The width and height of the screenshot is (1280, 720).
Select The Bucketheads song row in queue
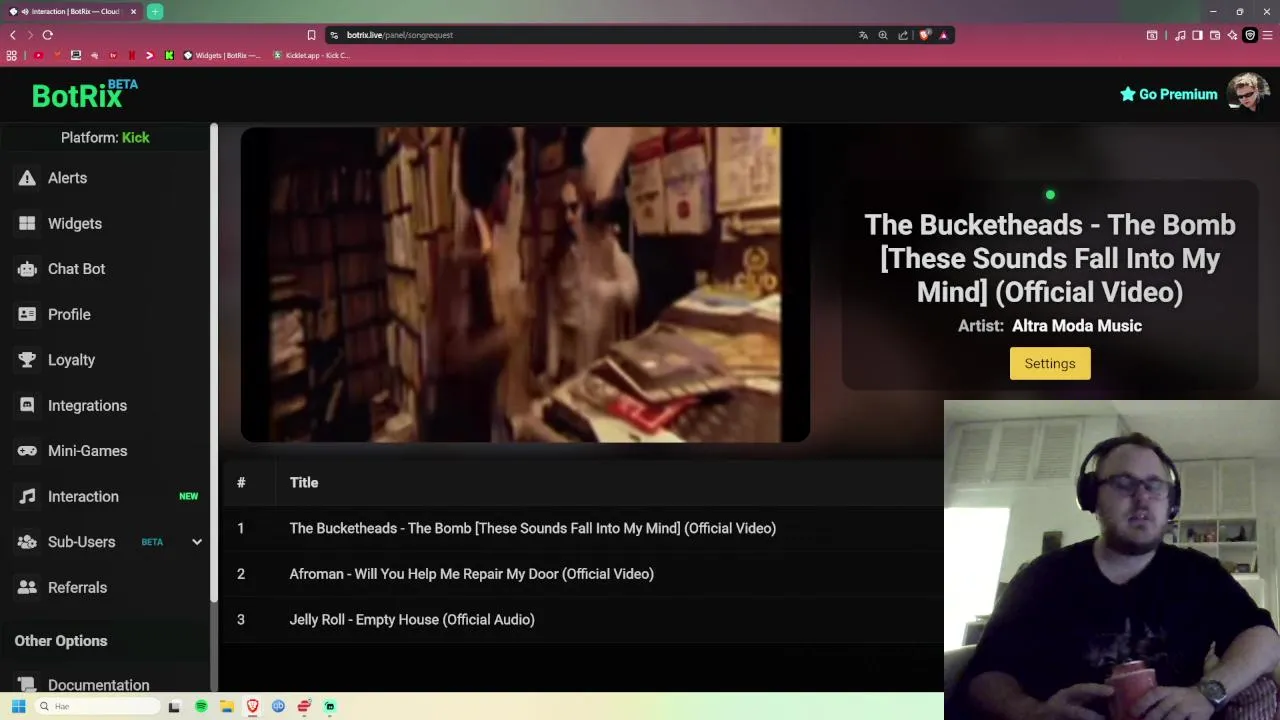click(582, 528)
